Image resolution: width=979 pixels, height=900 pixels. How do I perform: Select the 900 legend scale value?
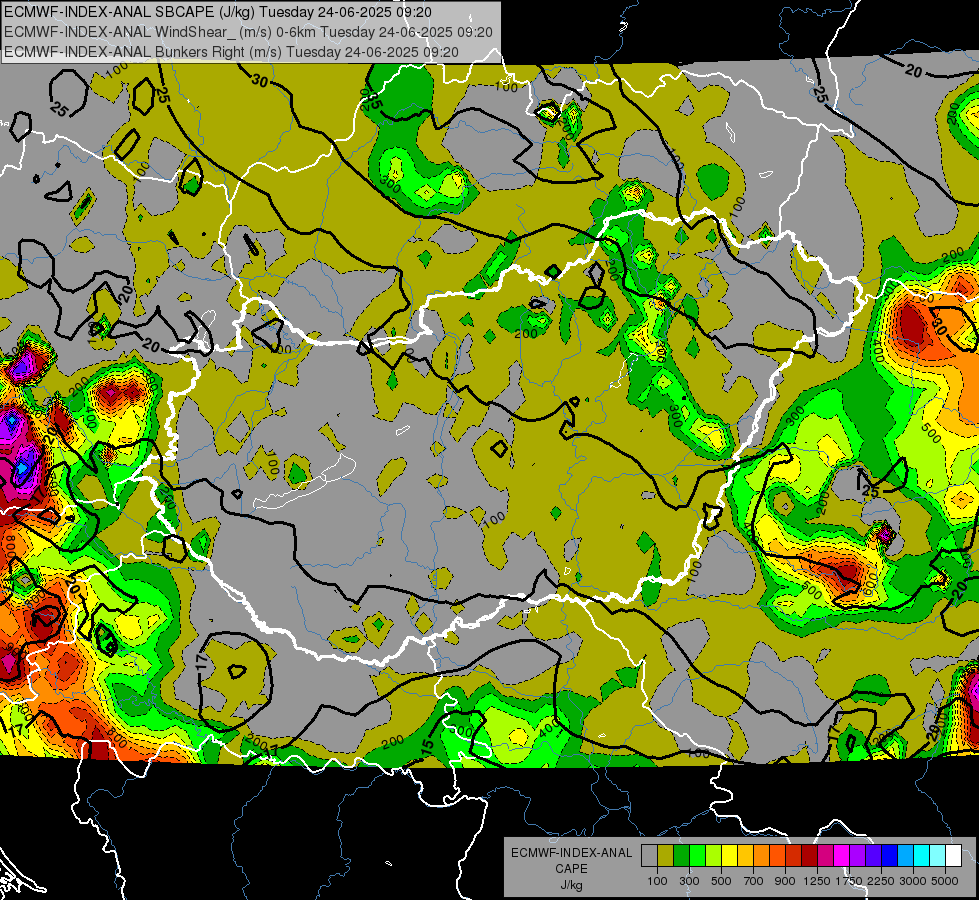coord(785,881)
